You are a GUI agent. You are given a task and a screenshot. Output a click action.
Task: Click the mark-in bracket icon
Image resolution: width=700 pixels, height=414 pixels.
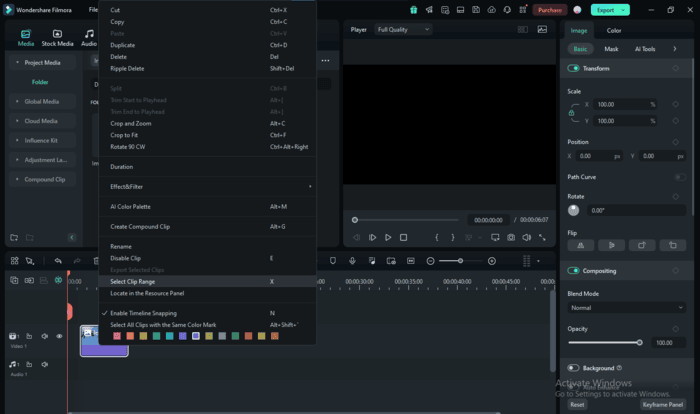(437, 238)
